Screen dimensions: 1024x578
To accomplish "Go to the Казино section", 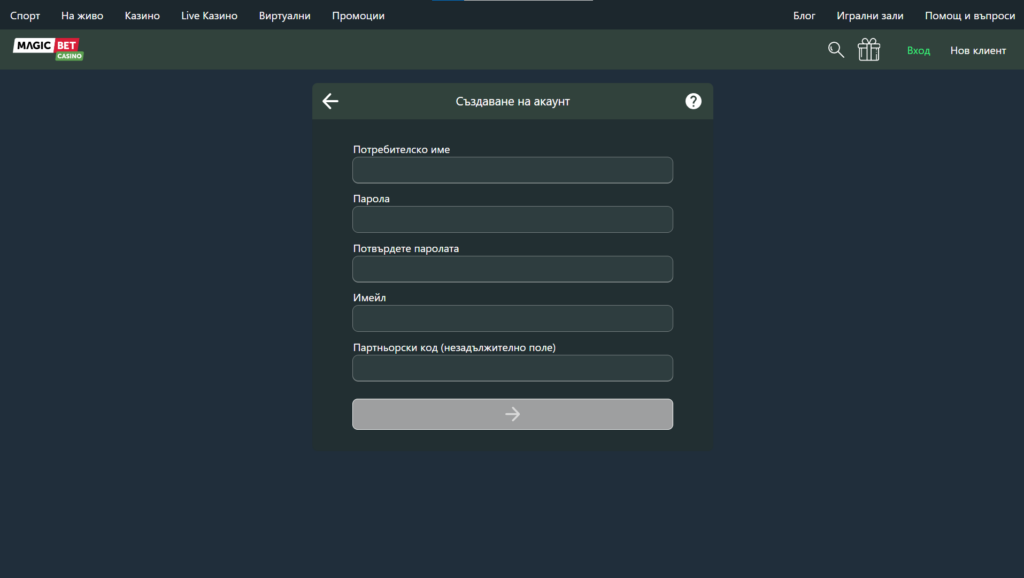I will point(142,16).
